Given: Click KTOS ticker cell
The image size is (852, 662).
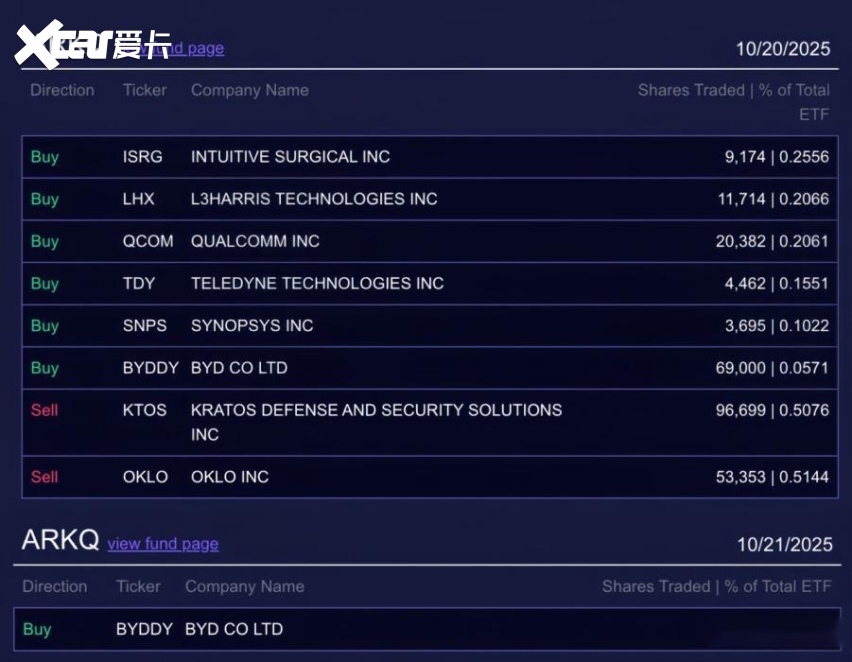Looking at the screenshot, I should [x=145, y=410].
